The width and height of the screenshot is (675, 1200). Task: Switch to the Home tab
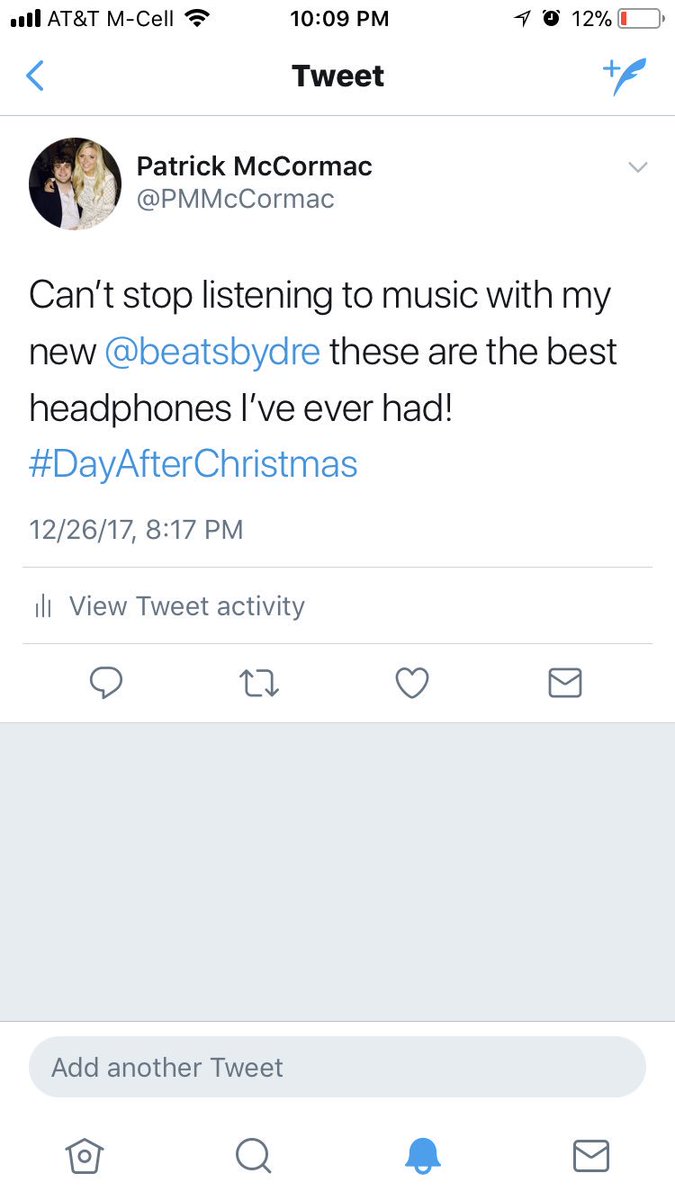point(85,1156)
